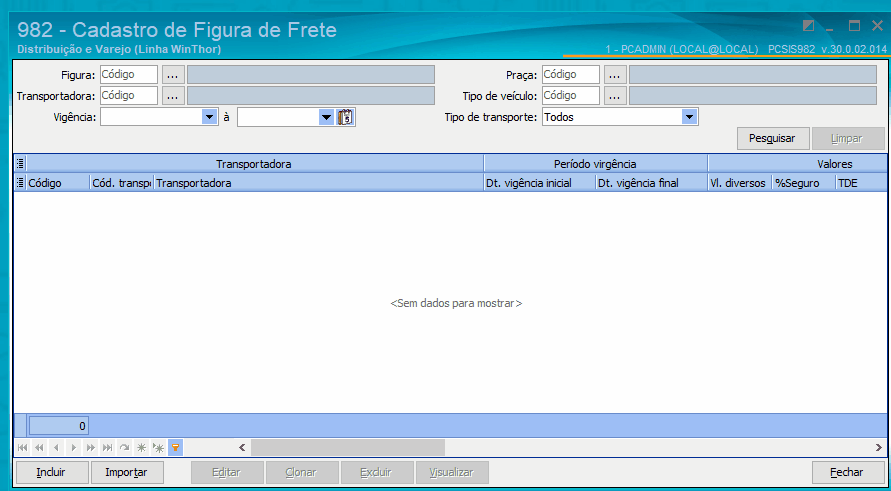Screen dimensions: 891x491
Task: Expand Vigência end date dropdown
Action: pyautogui.click(x=326, y=117)
